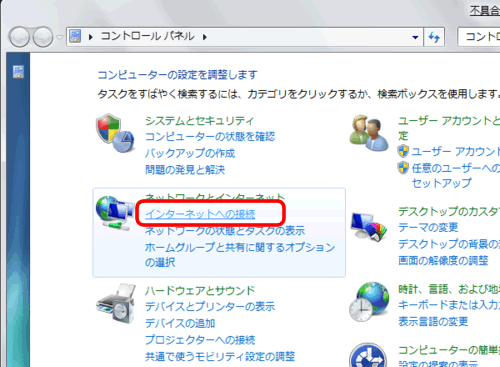Viewport: 500px width, 367px height.
Task: Click the Control Panel search box
Action: tap(479, 37)
